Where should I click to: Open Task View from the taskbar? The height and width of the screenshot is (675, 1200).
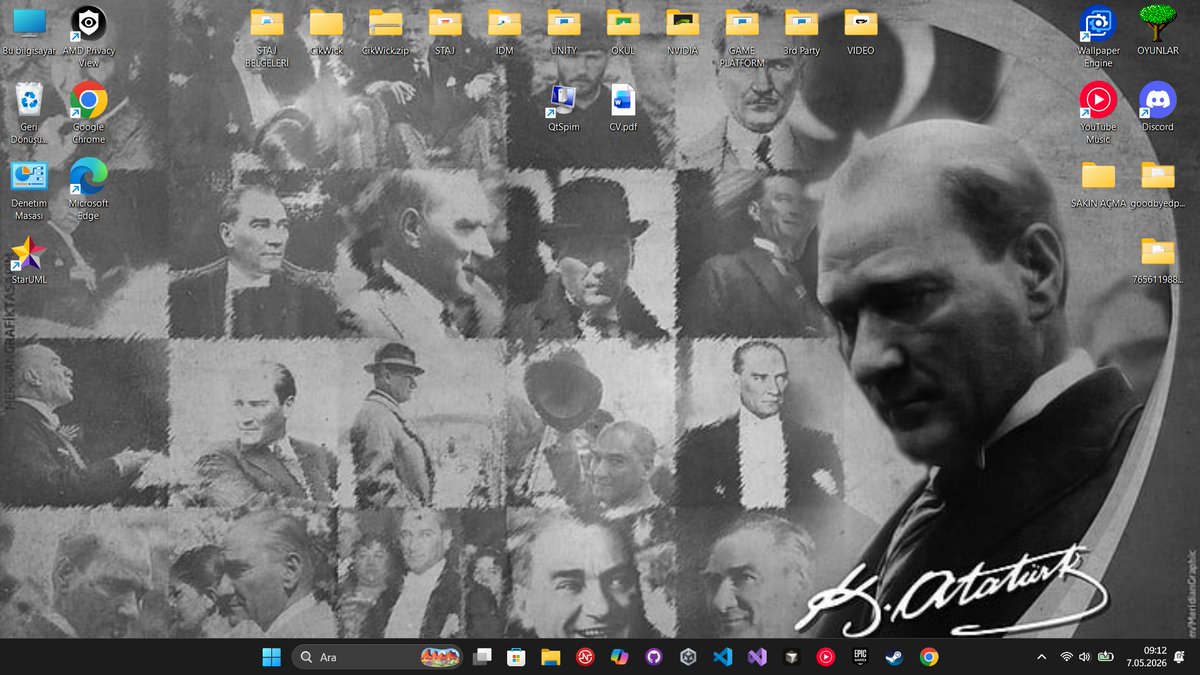pyautogui.click(x=483, y=657)
